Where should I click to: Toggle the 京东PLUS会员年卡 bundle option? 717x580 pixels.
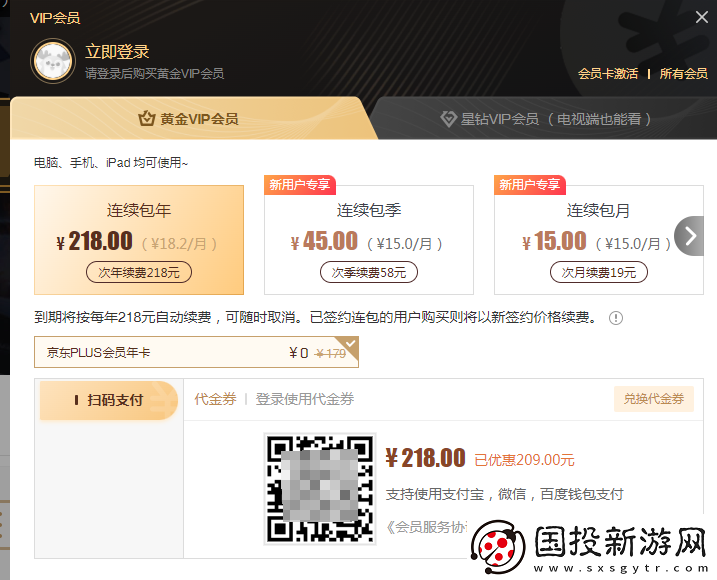(196, 352)
